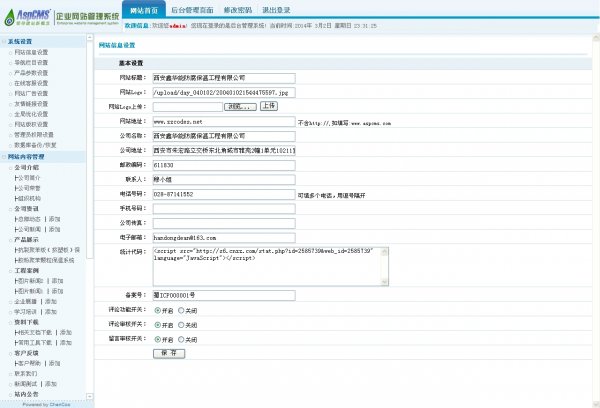Viewport: 600px width, 408px height.
Task: Click 添加 next to 新闻测试
Action: click(x=51, y=384)
